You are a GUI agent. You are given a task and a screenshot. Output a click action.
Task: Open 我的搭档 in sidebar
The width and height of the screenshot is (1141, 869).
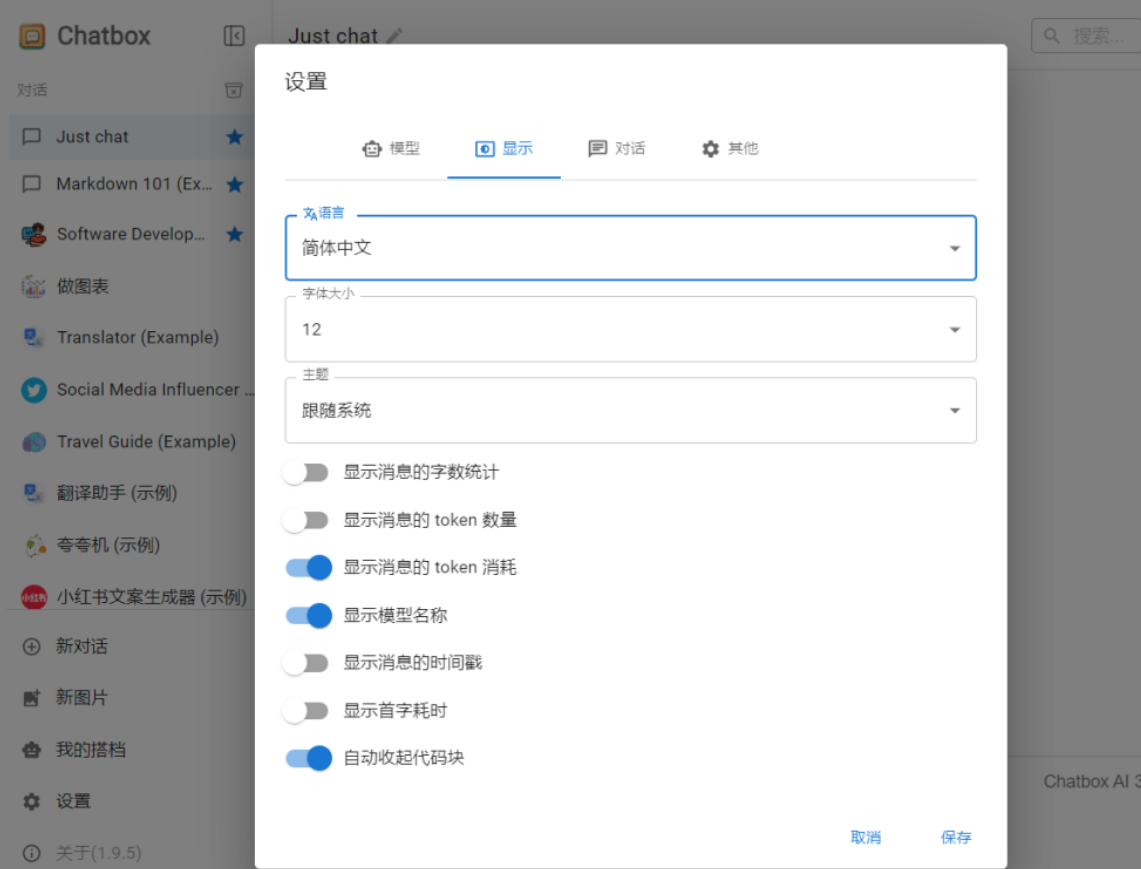[x=132, y=750]
